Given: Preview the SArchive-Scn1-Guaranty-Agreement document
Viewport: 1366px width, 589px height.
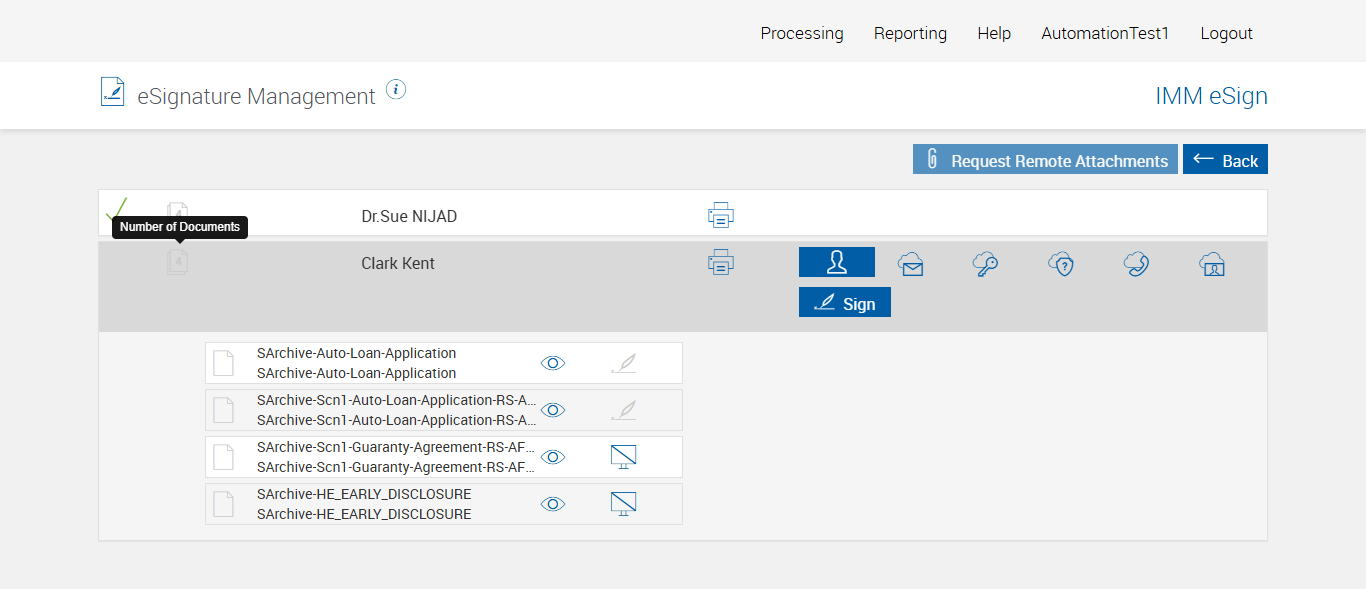Looking at the screenshot, I should pyautogui.click(x=553, y=457).
